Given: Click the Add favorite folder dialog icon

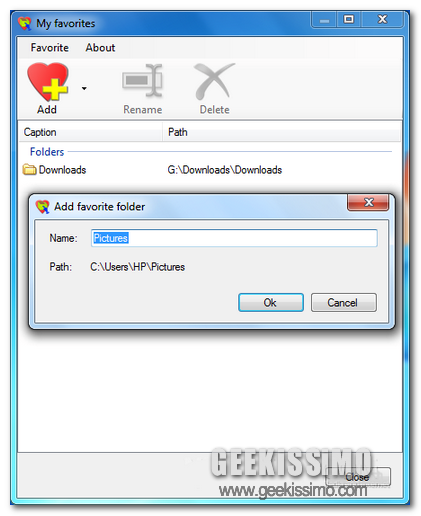Looking at the screenshot, I should pos(42,207).
